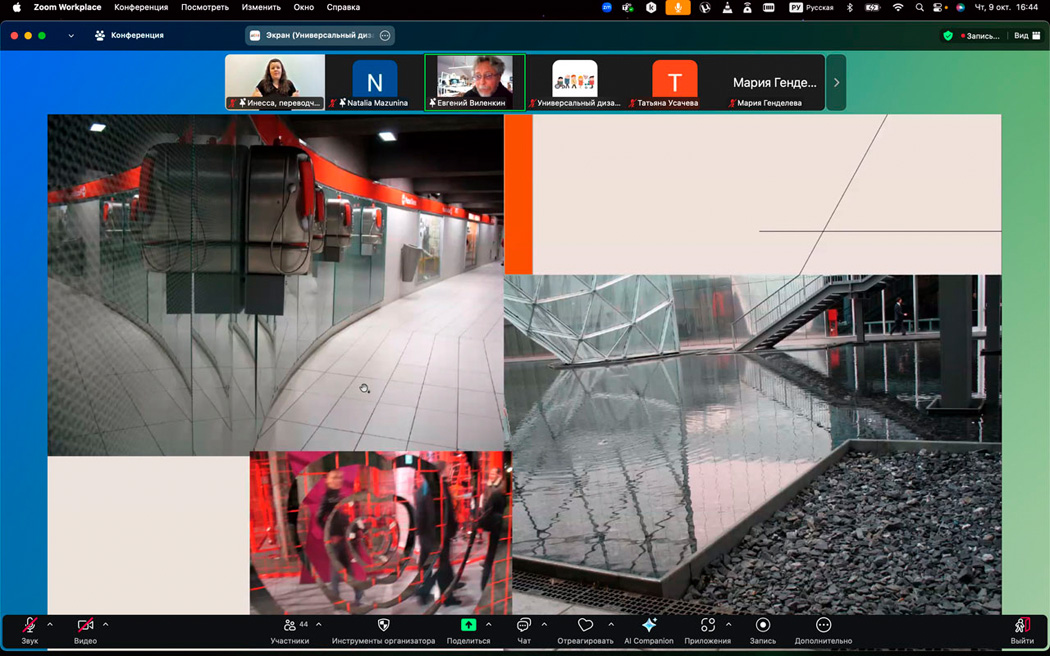Click the Выйти leave meeting button

(1021, 630)
